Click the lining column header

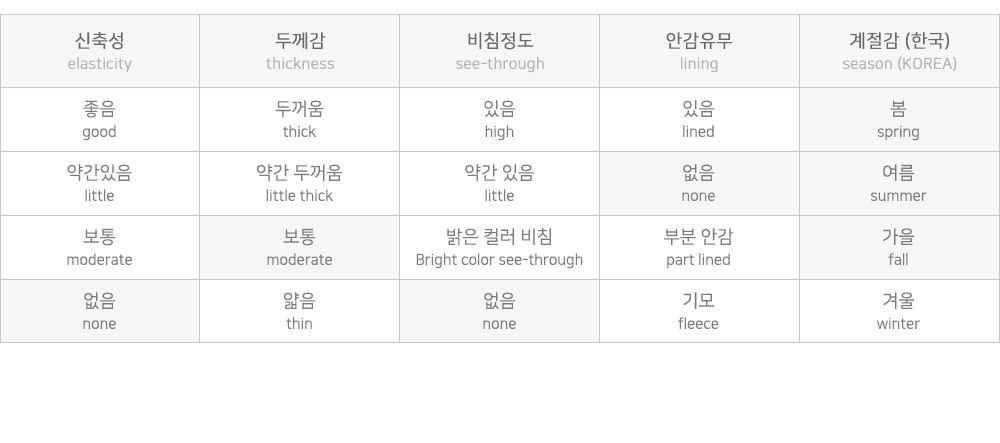click(x=699, y=51)
